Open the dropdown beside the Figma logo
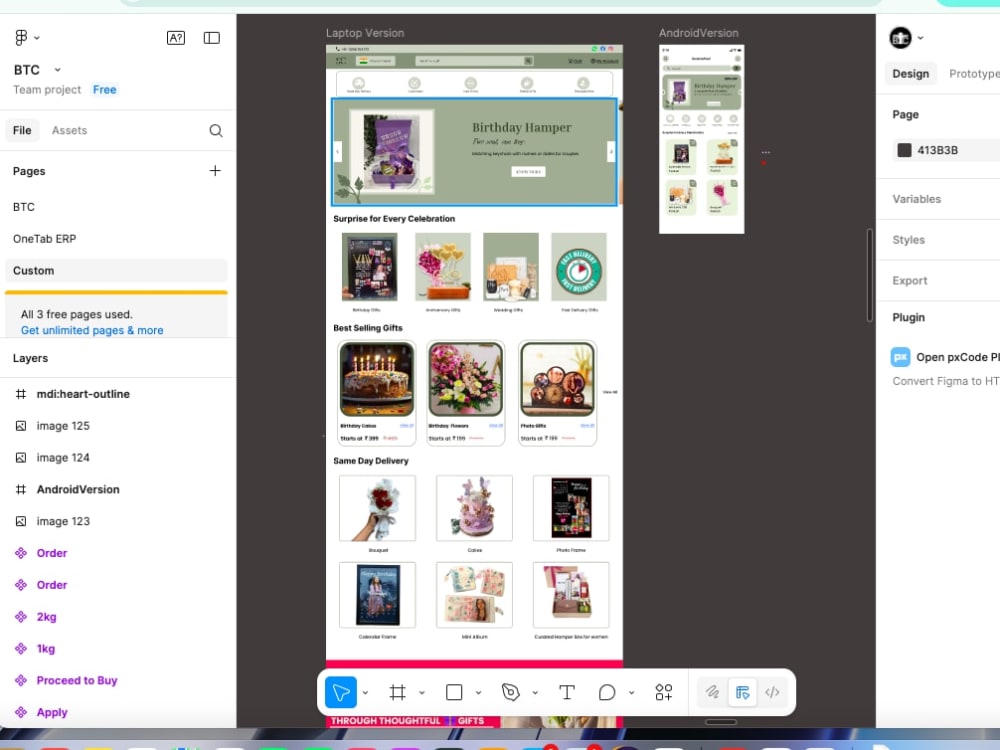Image resolution: width=1000 pixels, height=750 pixels. coord(37,38)
